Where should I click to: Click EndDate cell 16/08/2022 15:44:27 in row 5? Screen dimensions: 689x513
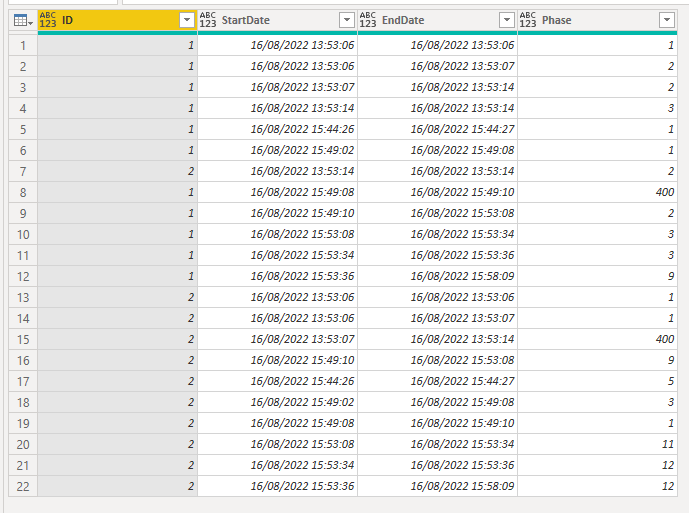438,129
